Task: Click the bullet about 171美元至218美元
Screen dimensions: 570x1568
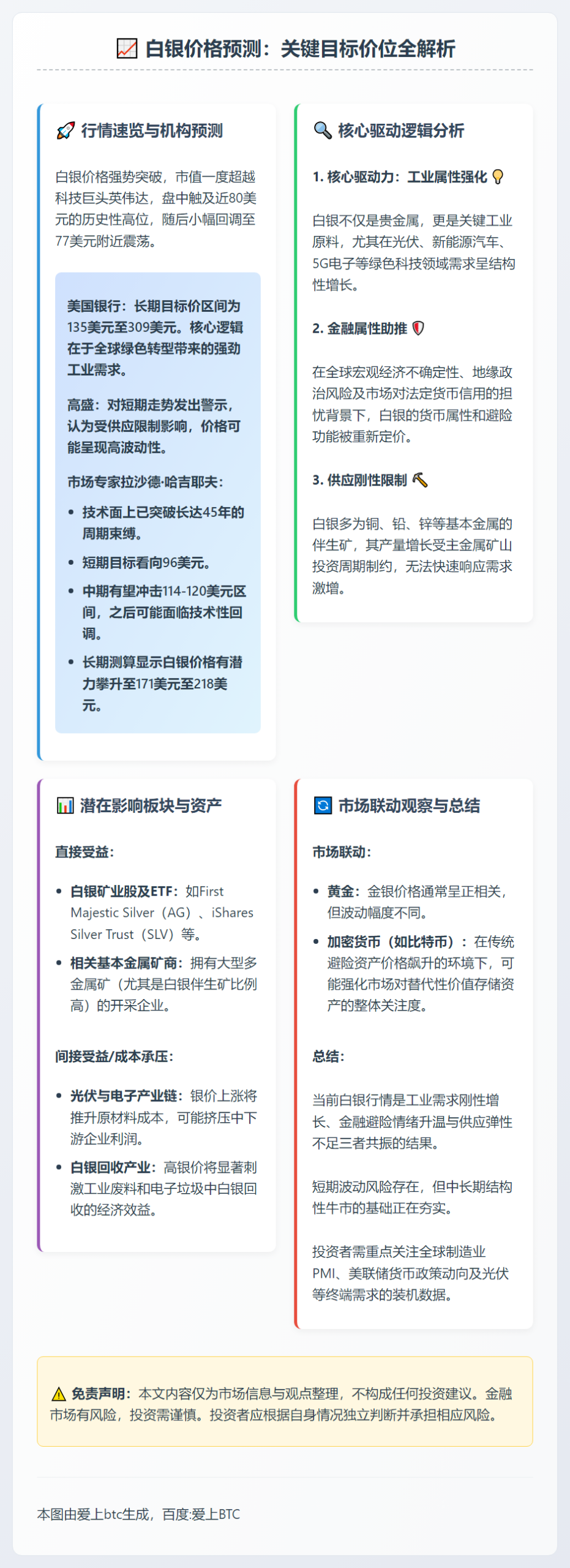Action: pos(163,684)
